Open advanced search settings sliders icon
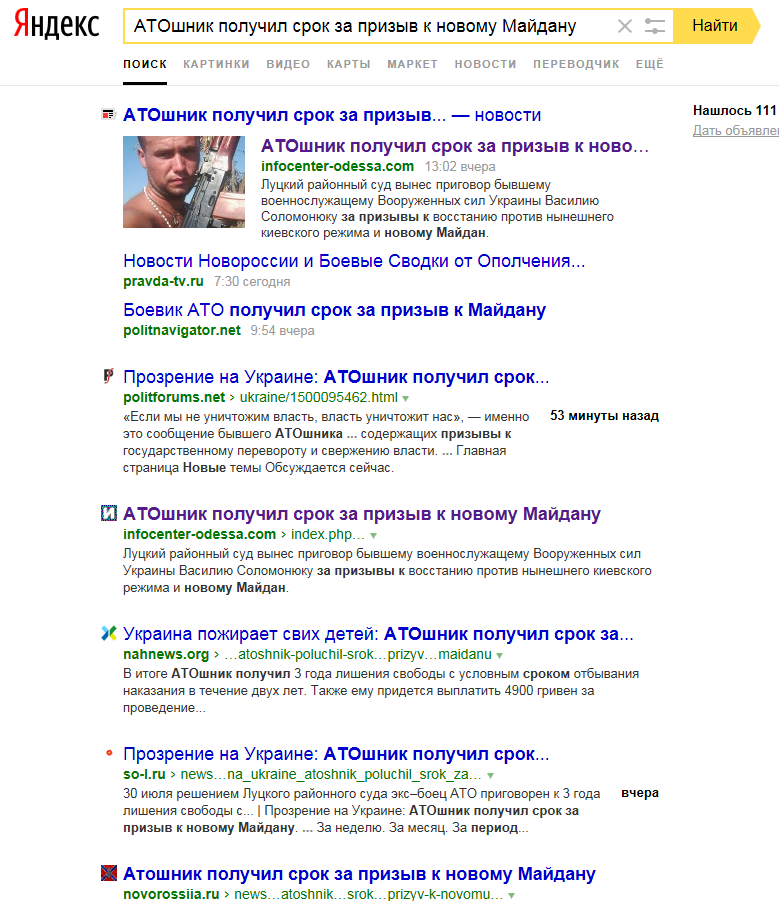Image resolution: width=779 pixels, height=901 pixels. [654, 26]
